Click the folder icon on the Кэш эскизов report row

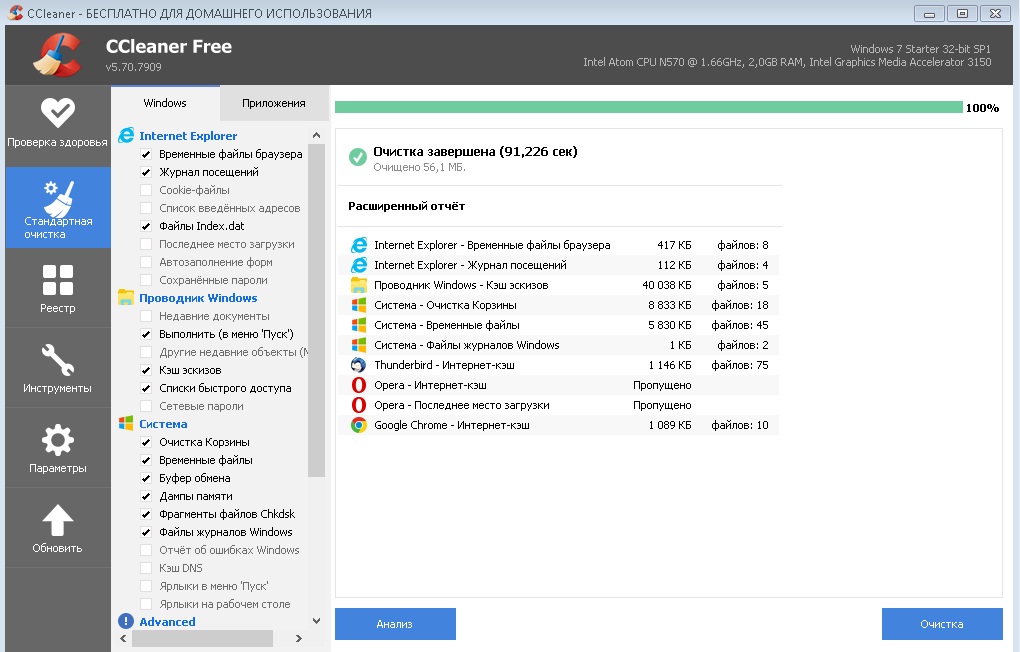(x=358, y=285)
